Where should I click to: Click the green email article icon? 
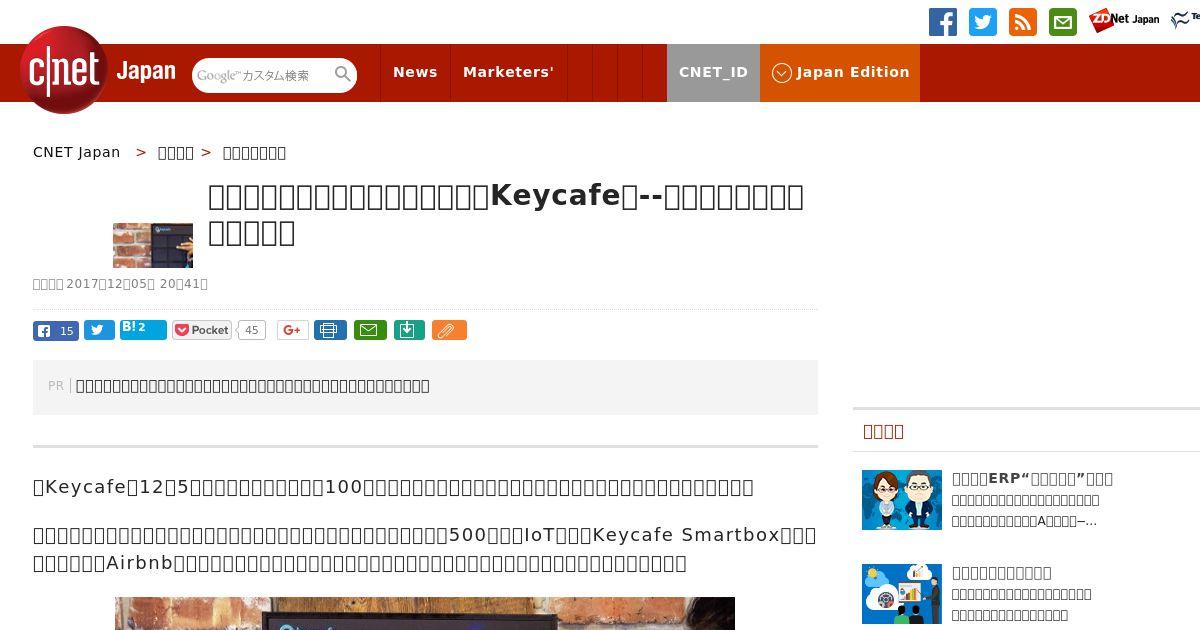[370, 330]
